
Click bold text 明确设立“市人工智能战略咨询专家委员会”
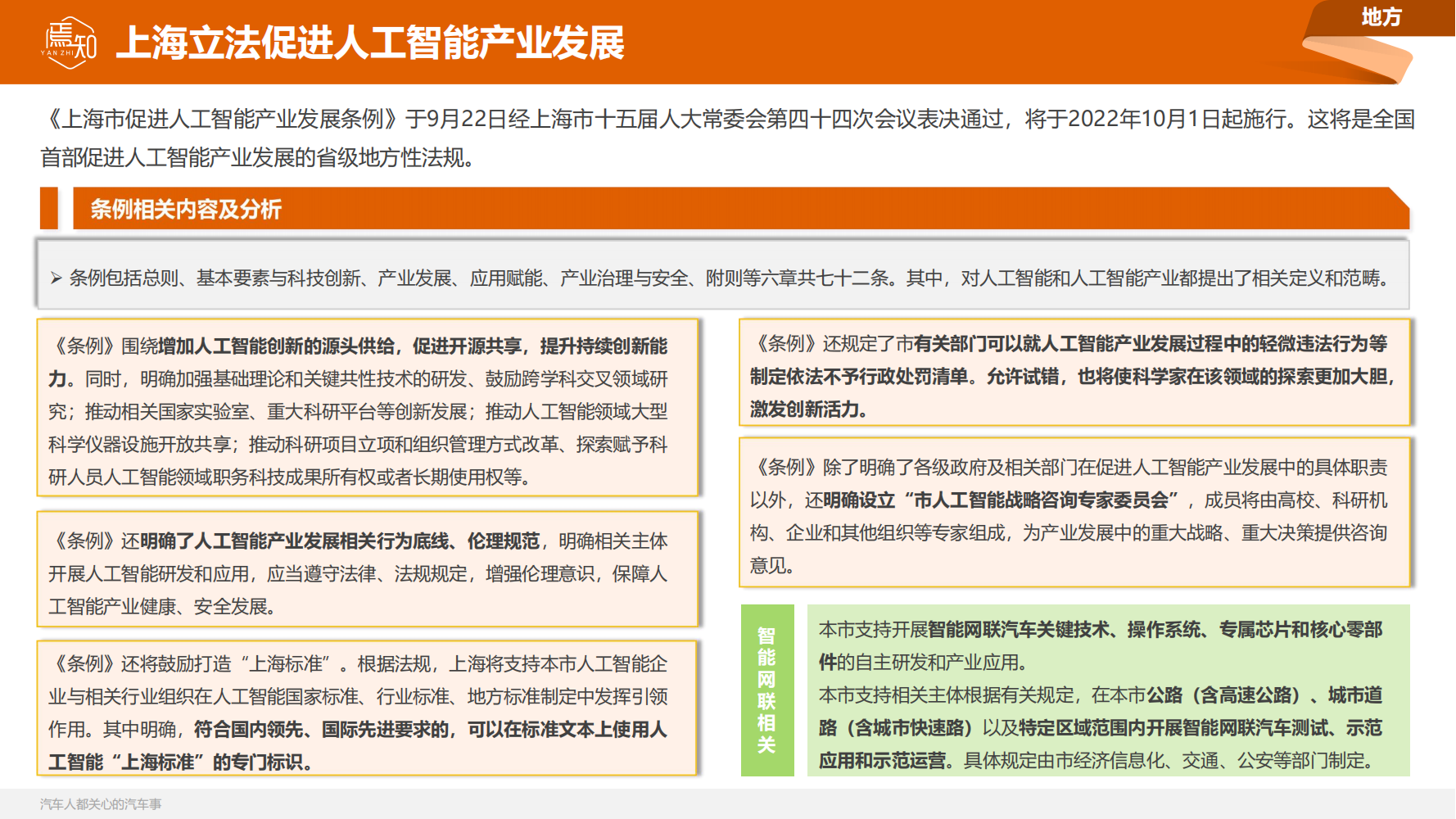tap(1000, 500)
